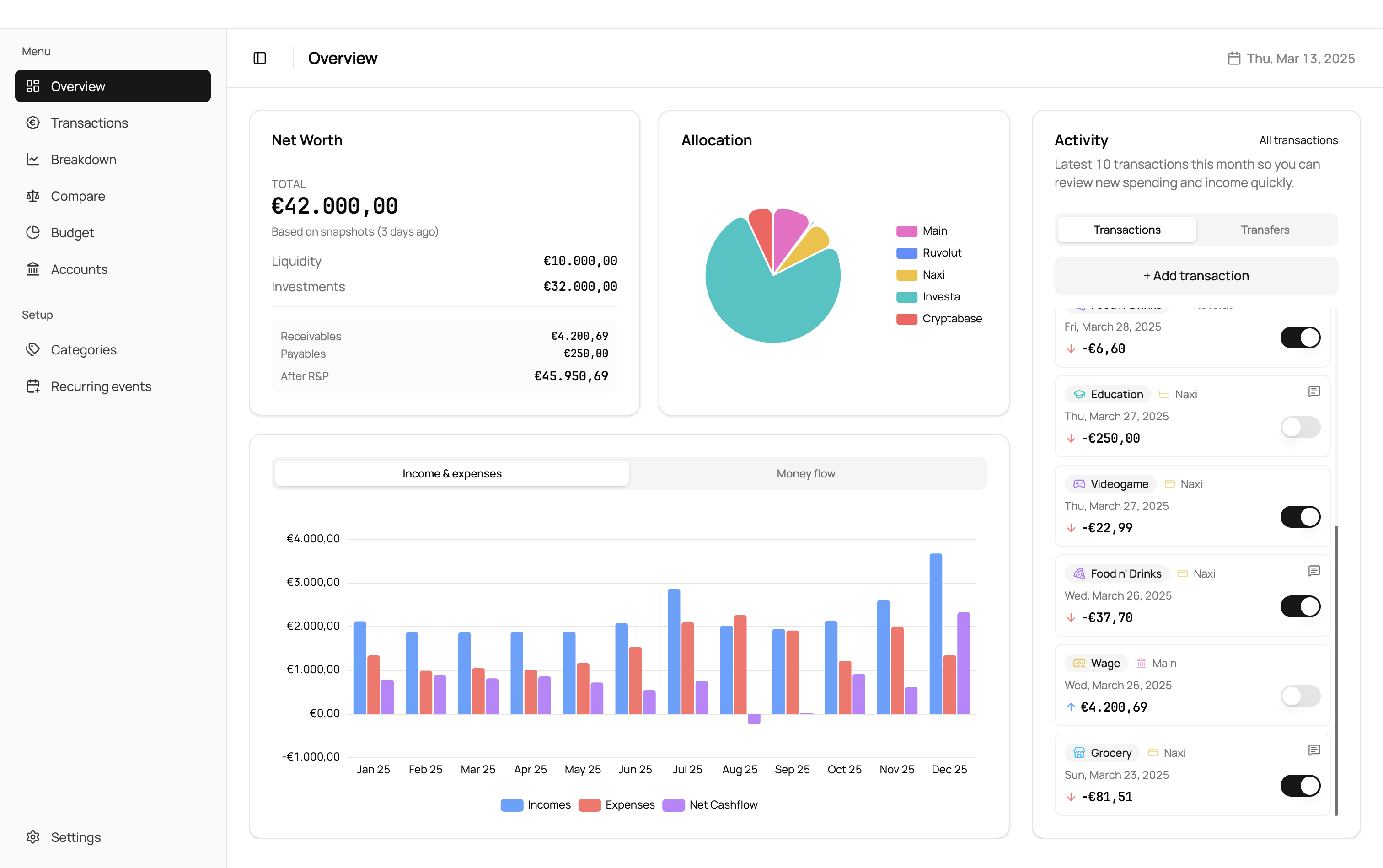Enable the switch on the Wage transaction

click(x=1300, y=696)
